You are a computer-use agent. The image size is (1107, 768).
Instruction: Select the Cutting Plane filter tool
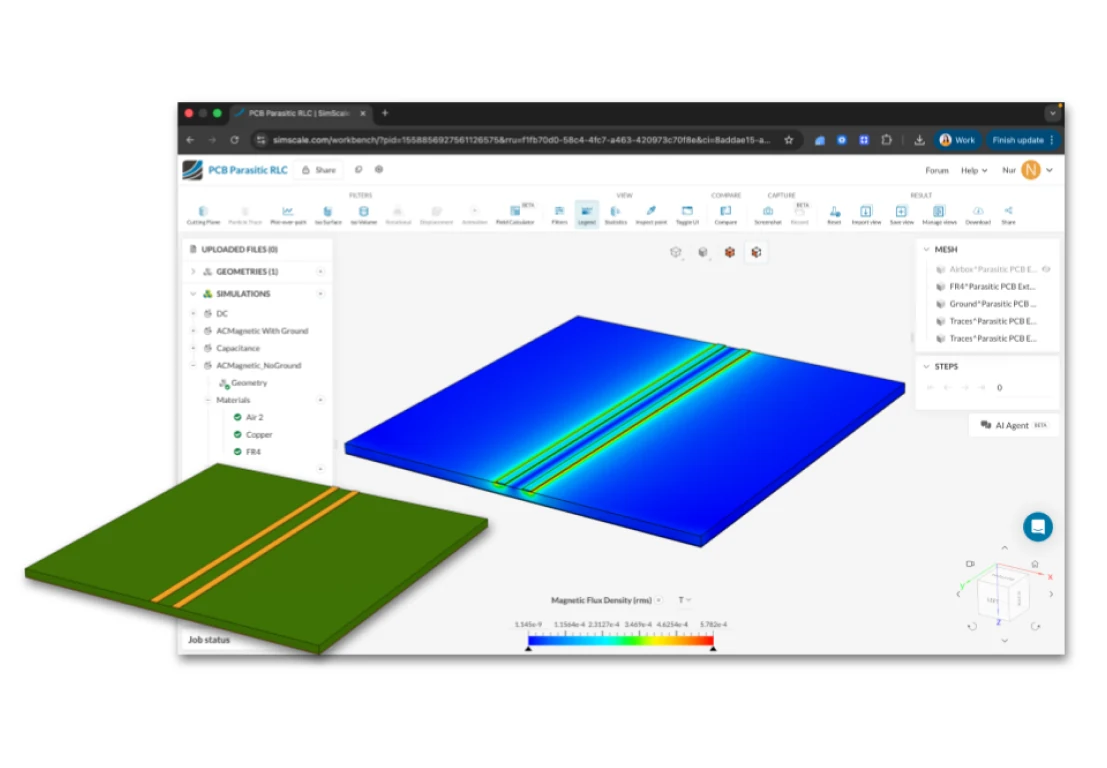(x=203, y=215)
